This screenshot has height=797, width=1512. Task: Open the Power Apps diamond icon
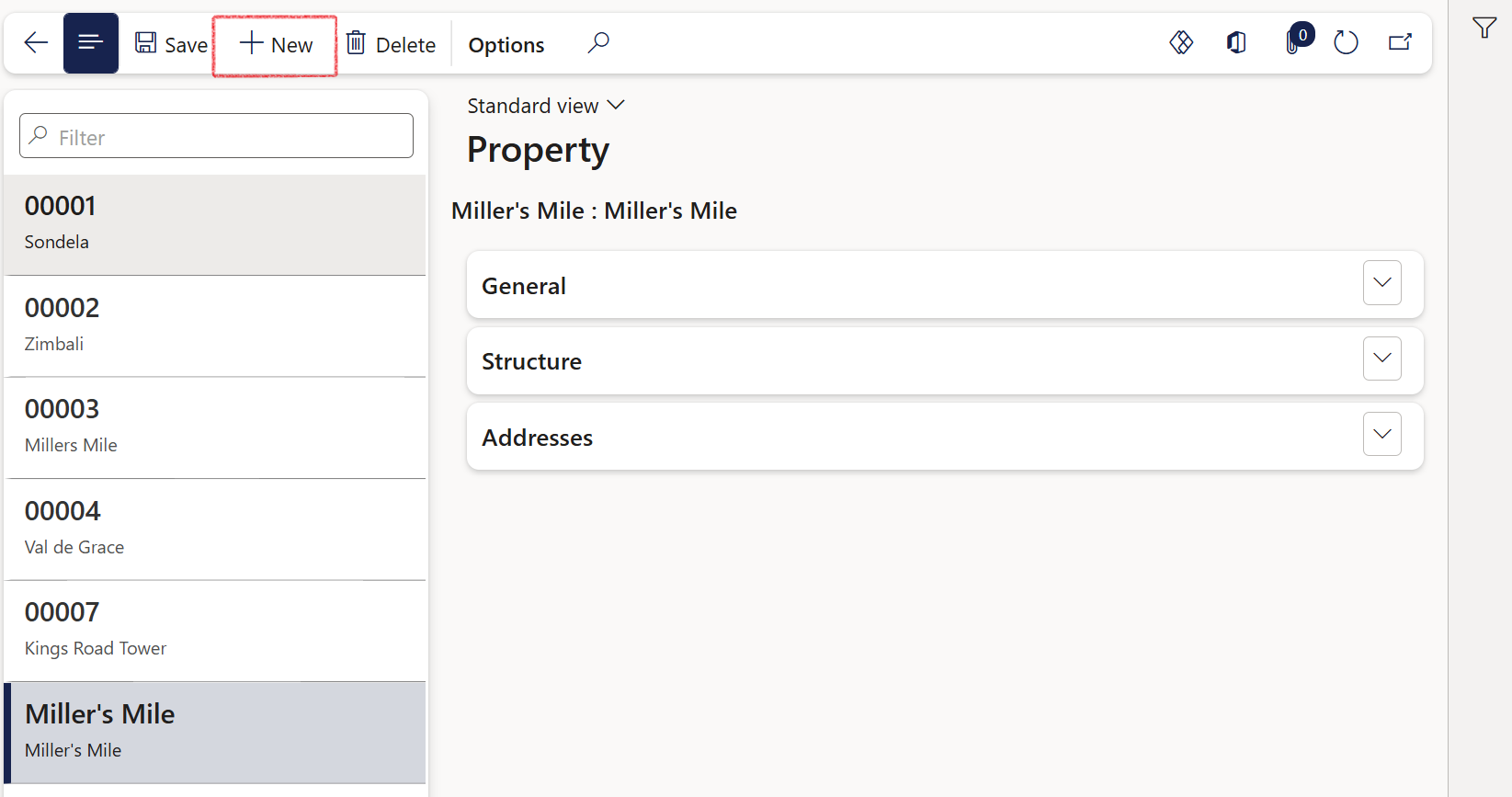[x=1181, y=42]
